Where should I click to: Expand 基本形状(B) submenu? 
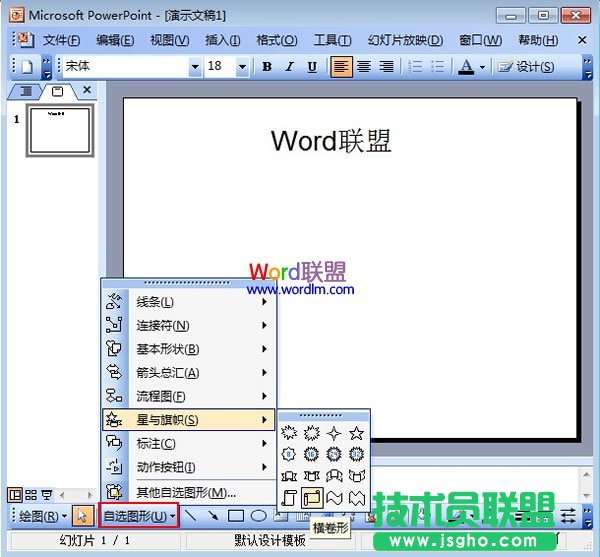click(x=189, y=349)
